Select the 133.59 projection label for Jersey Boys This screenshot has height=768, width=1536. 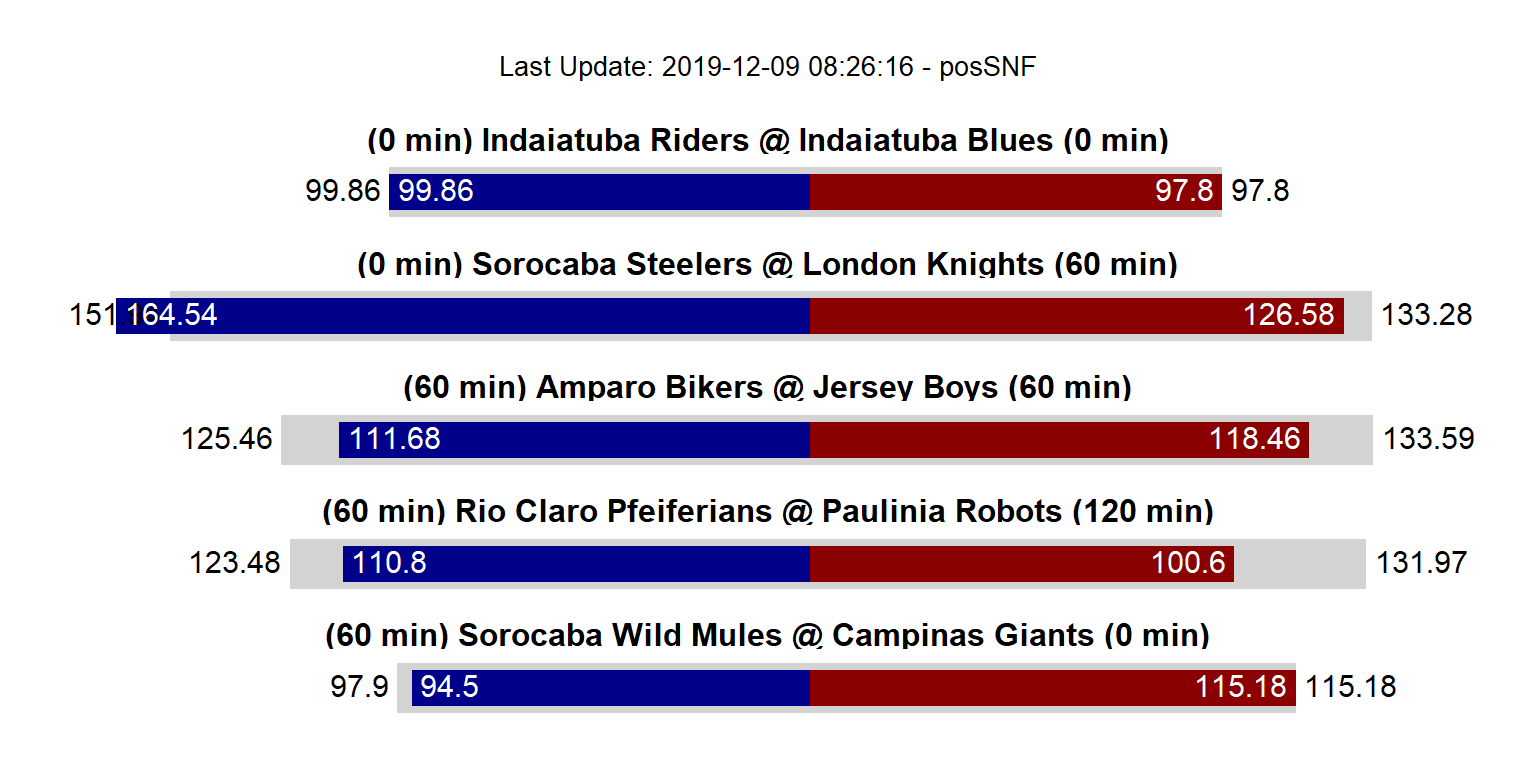(x=1428, y=439)
